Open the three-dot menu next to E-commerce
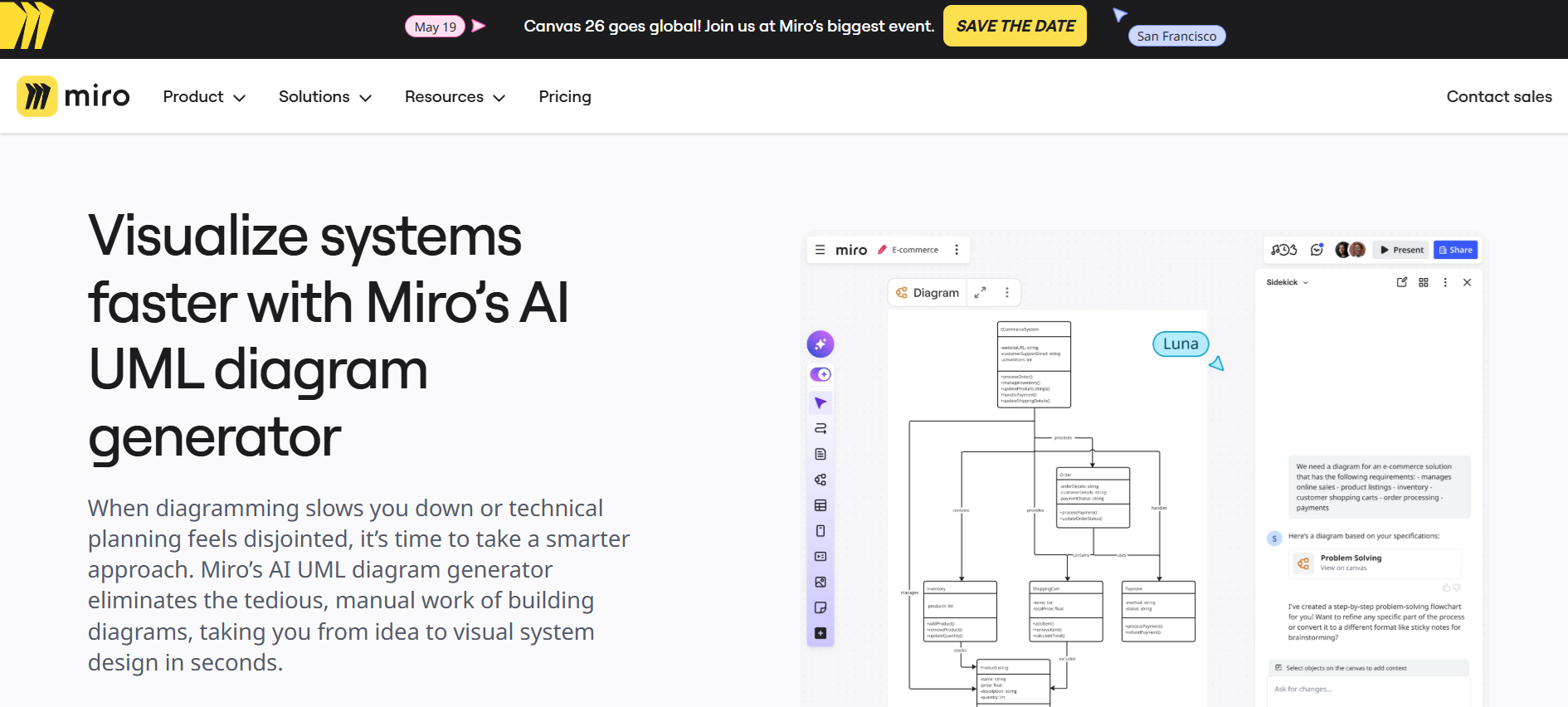The image size is (1568, 707). click(957, 250)
